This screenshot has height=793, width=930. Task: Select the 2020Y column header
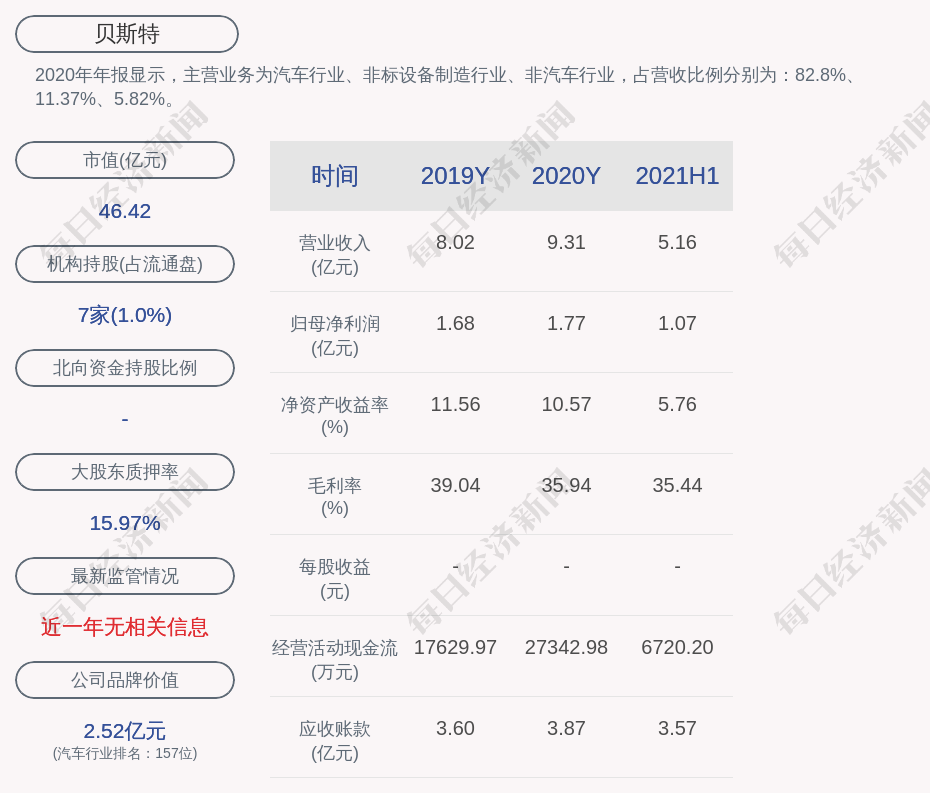566,176
